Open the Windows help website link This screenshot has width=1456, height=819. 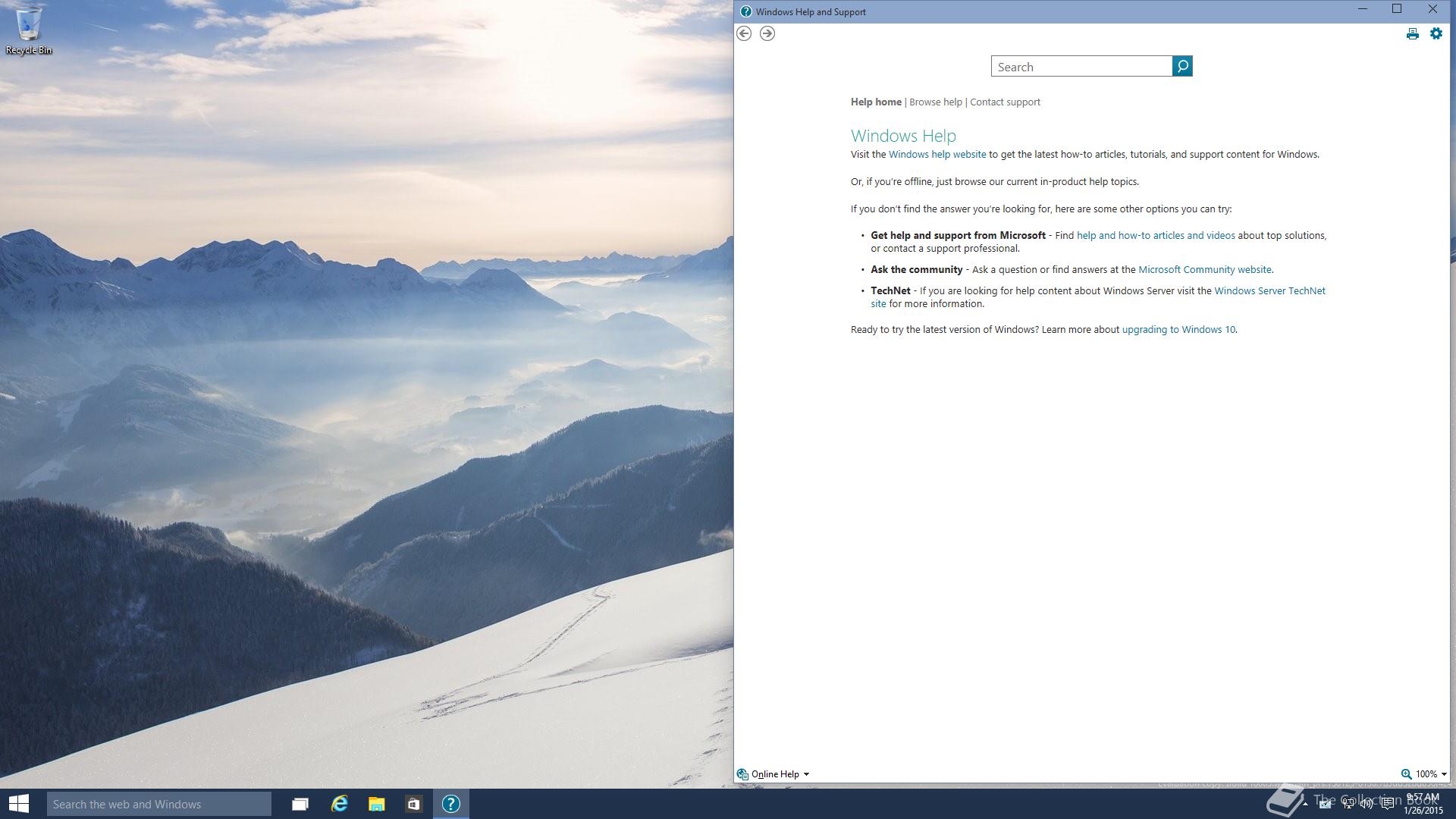coord(937,155)
